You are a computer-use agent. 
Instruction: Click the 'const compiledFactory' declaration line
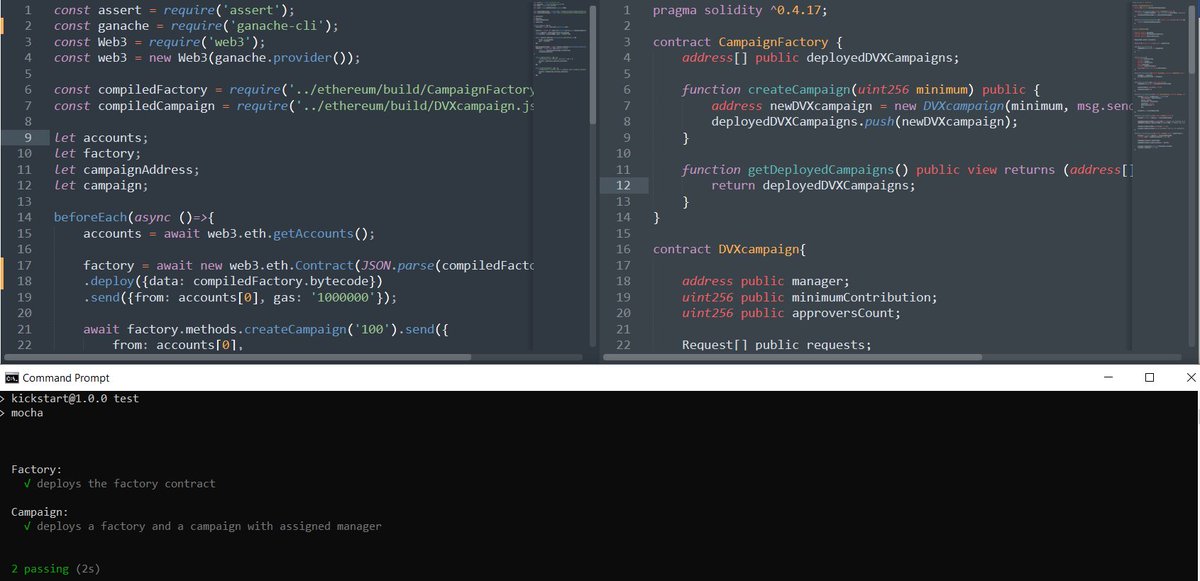(293, 90)
